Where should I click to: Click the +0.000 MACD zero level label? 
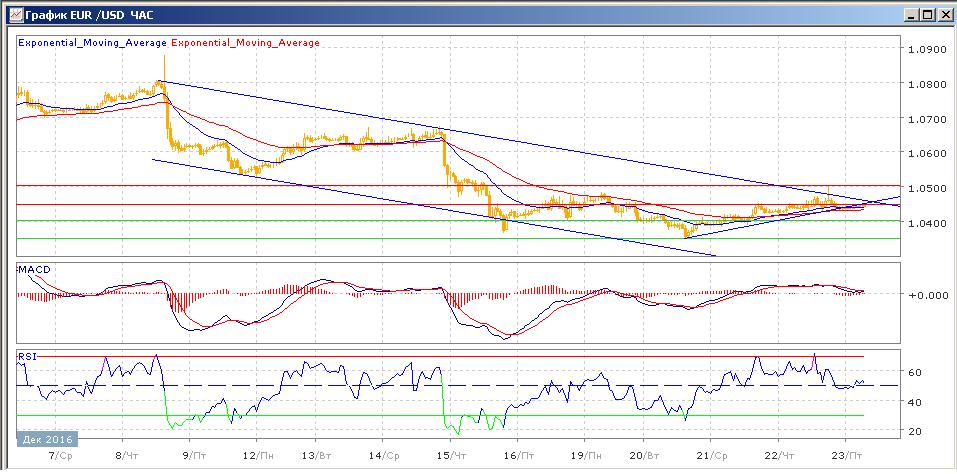(925, 295)
